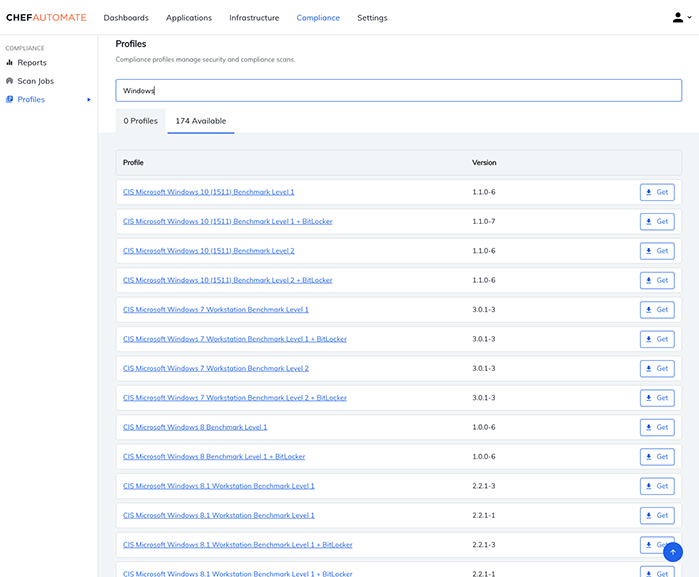Image resolution: width=699 pixels, height=577 pixels.
Task: Open the Settings page
Action: (x=372, y=18)
